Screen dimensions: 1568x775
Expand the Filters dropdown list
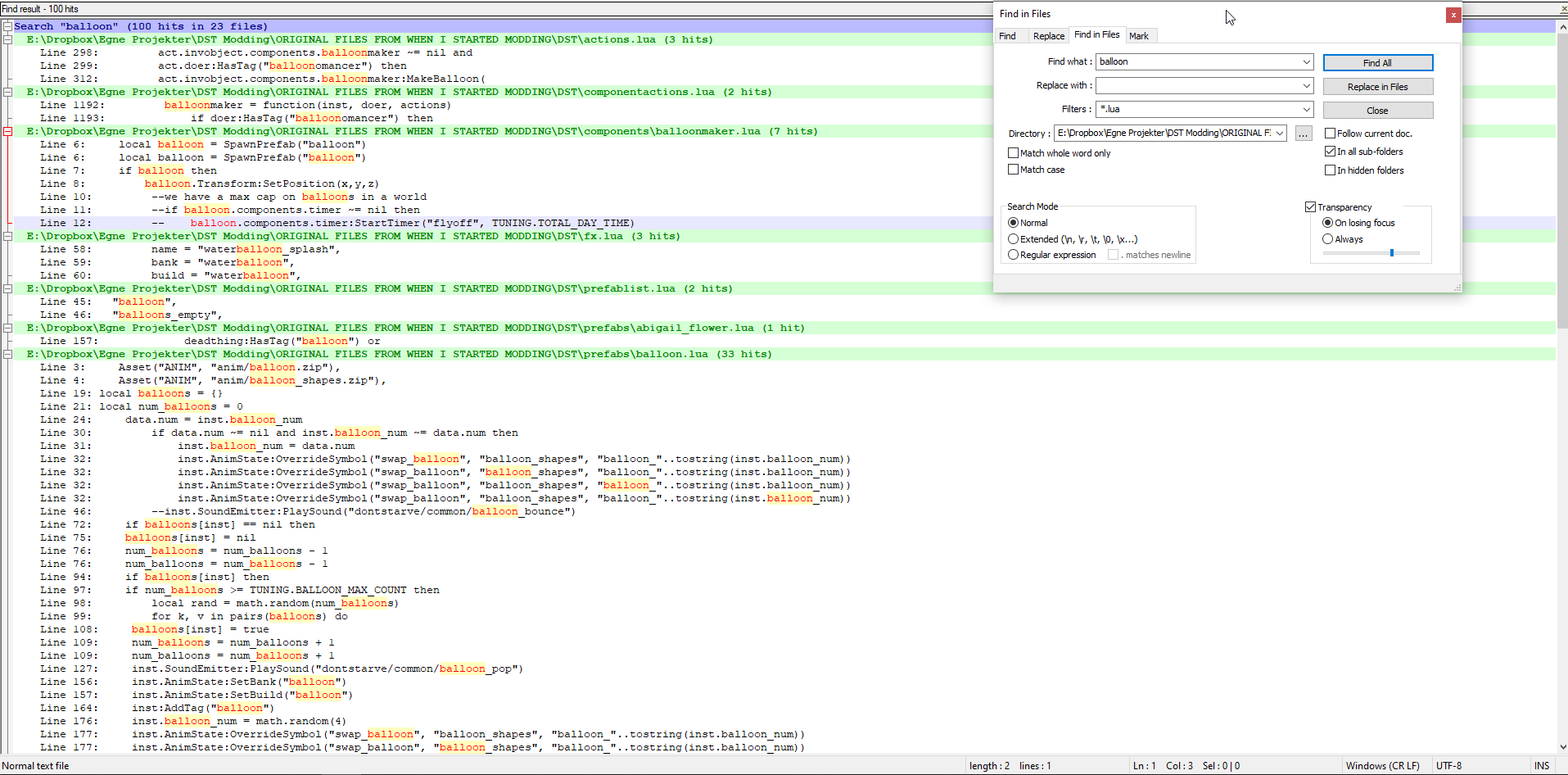pos(1306,110)
